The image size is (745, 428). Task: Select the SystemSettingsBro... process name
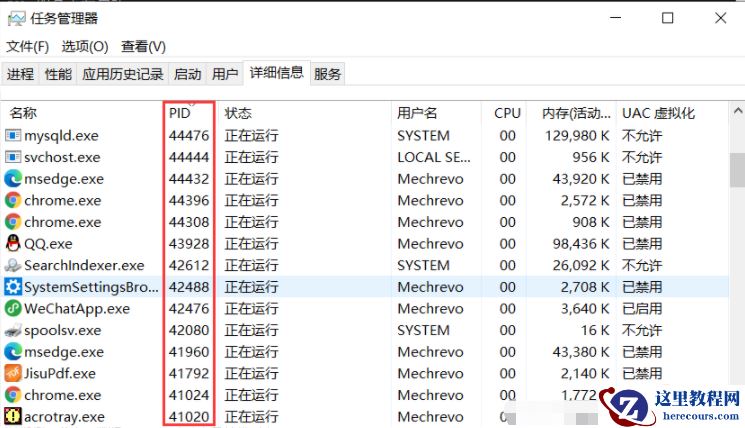(x=91, y=287)
